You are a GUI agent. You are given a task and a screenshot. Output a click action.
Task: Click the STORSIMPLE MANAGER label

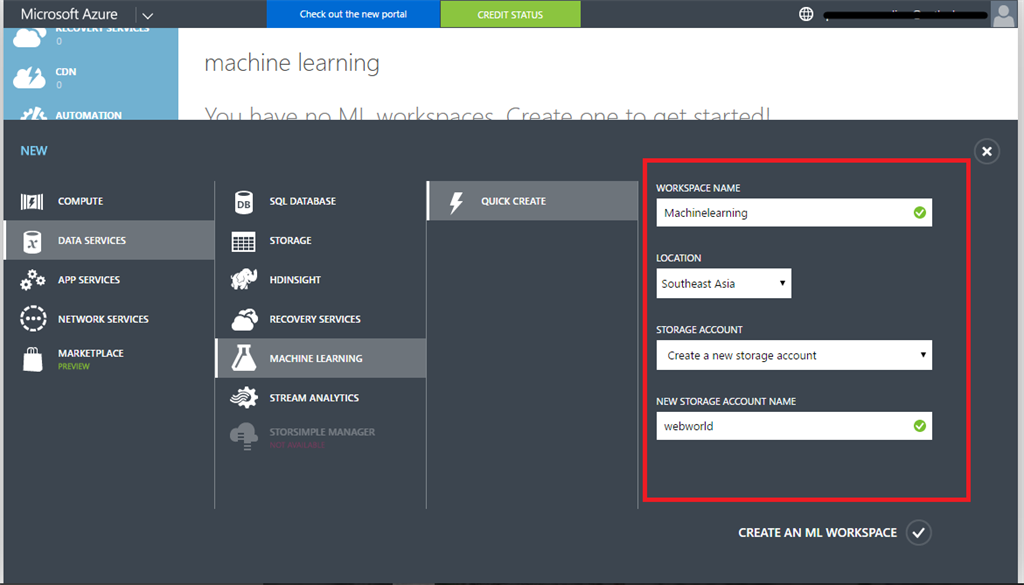tap(322, 432)
